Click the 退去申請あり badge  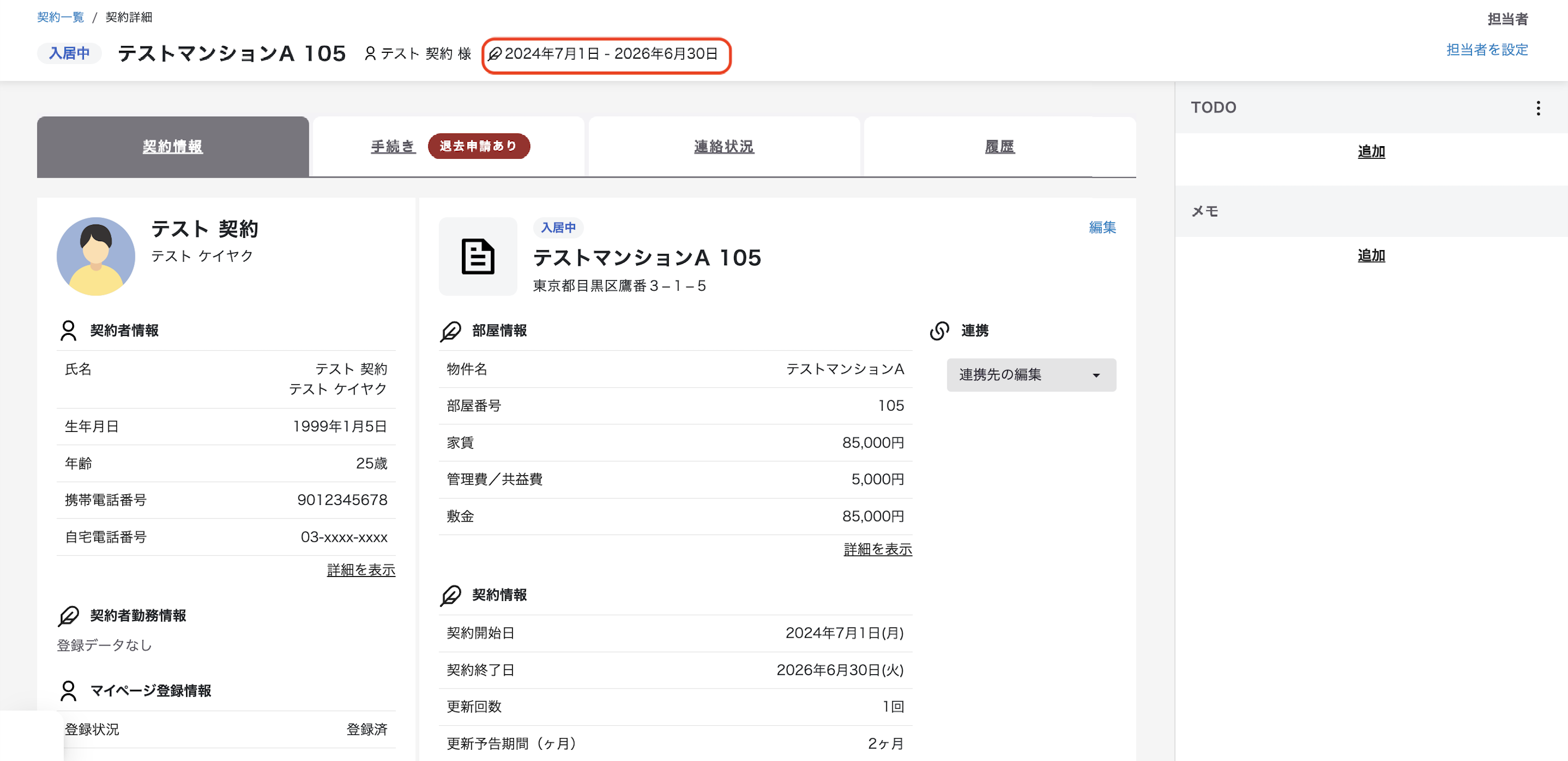tap(478, 146)
